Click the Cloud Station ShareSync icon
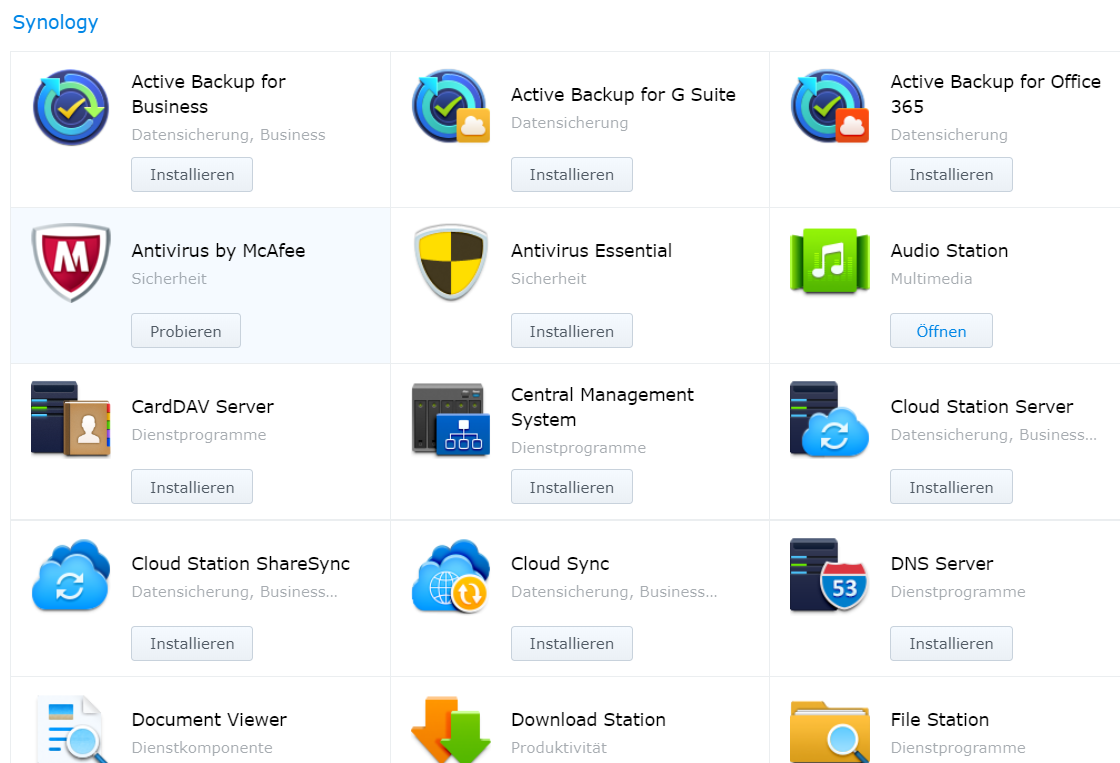 pos(71,575)
